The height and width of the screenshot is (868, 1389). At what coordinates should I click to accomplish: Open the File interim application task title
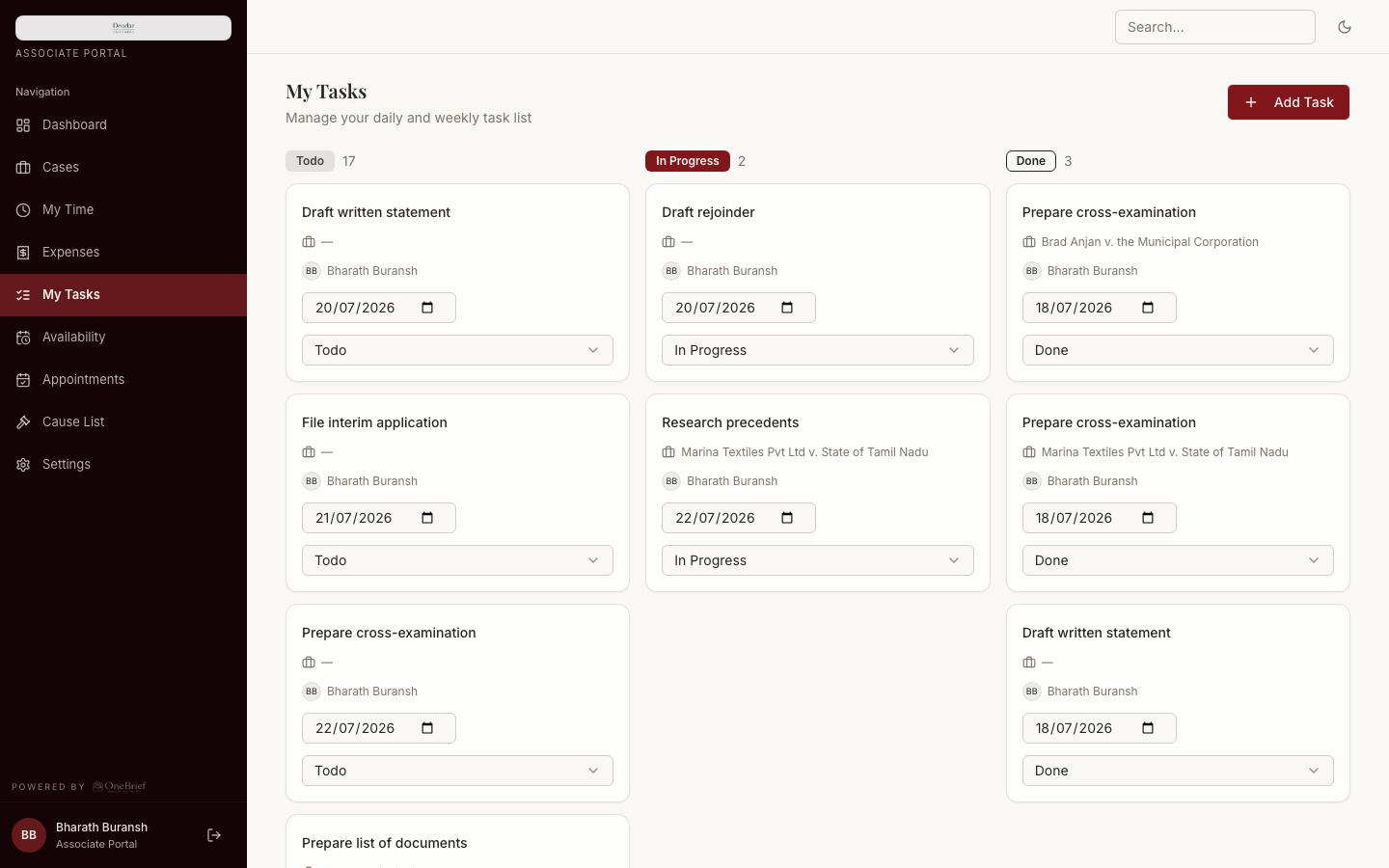tap(374, 422)
